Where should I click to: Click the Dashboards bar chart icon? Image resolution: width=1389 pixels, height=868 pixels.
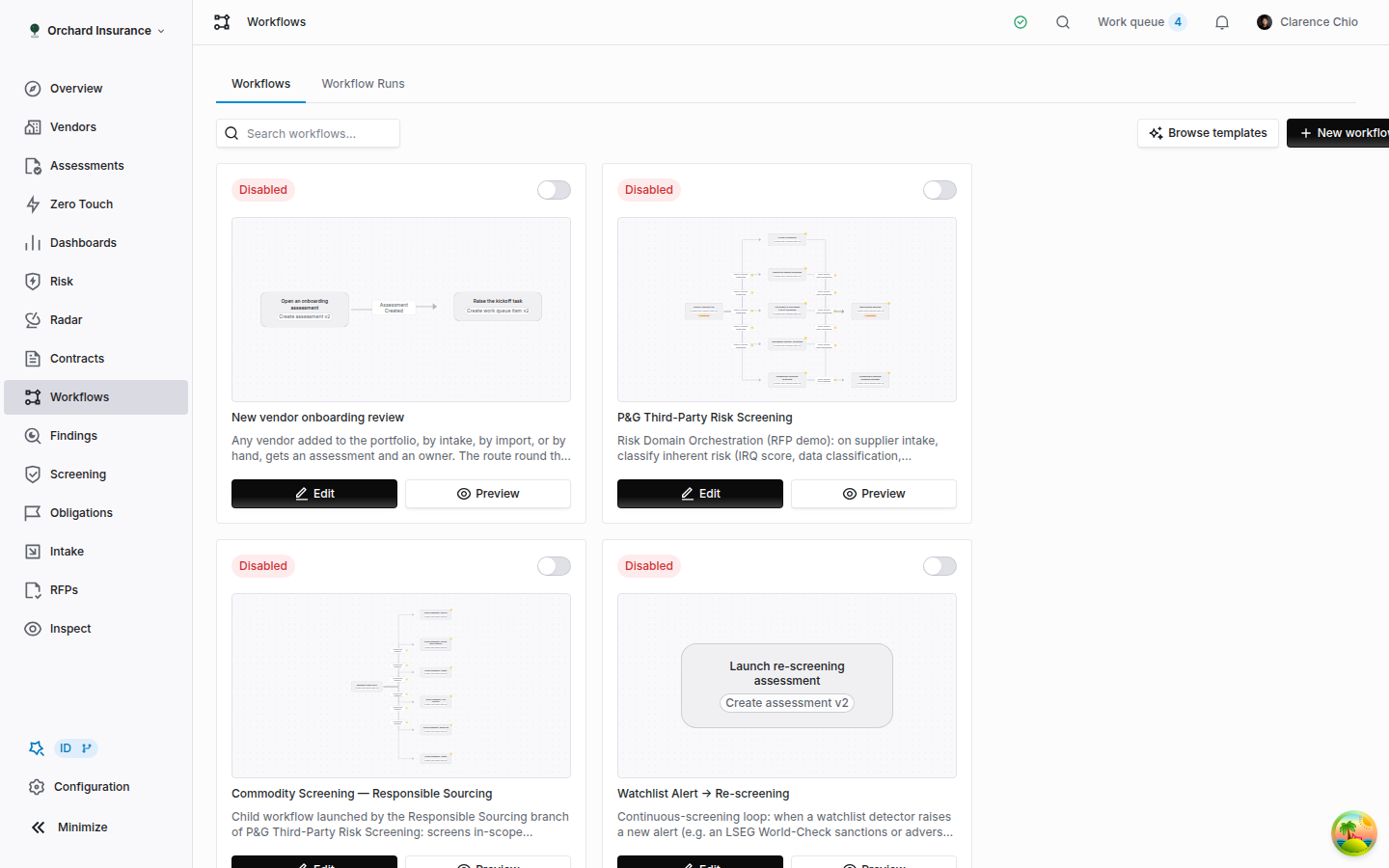[33, 243]
